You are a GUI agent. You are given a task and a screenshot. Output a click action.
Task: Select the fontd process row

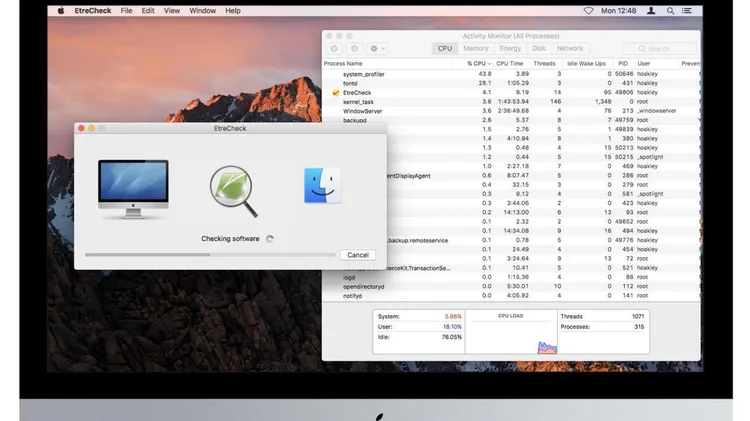511,83
